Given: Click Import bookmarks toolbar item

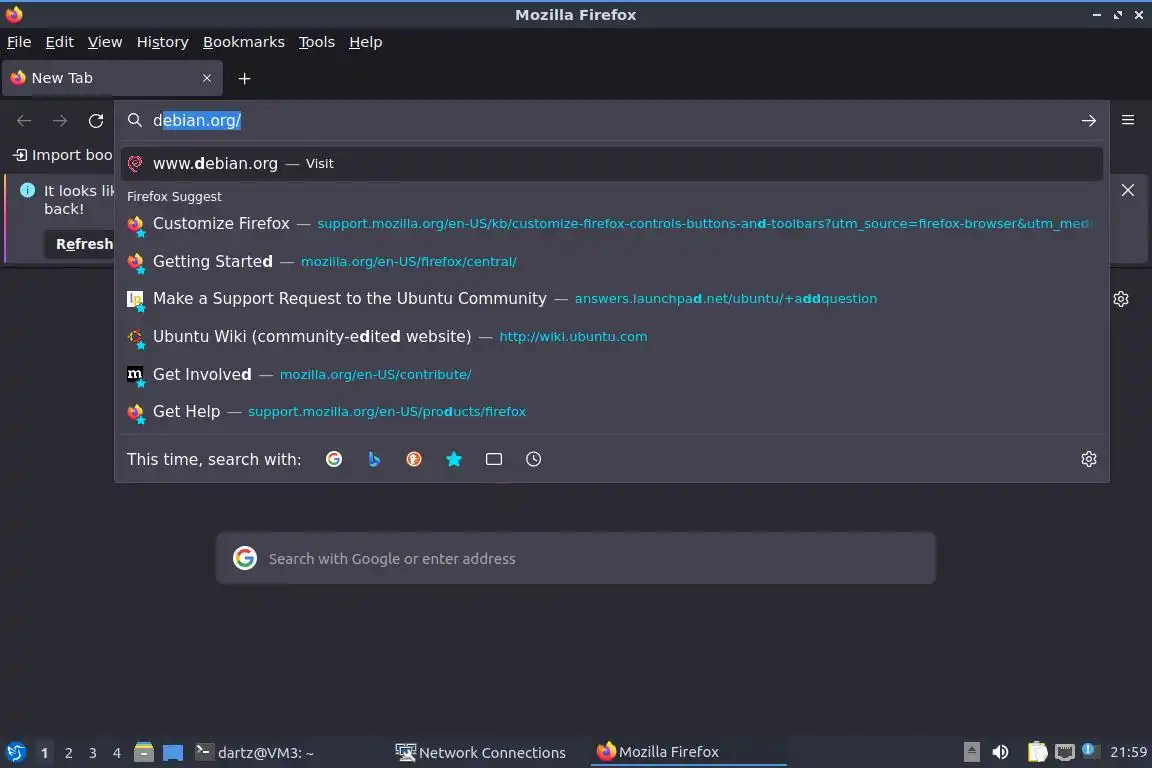Looking at the screenshot, I should tap(63, 155).
